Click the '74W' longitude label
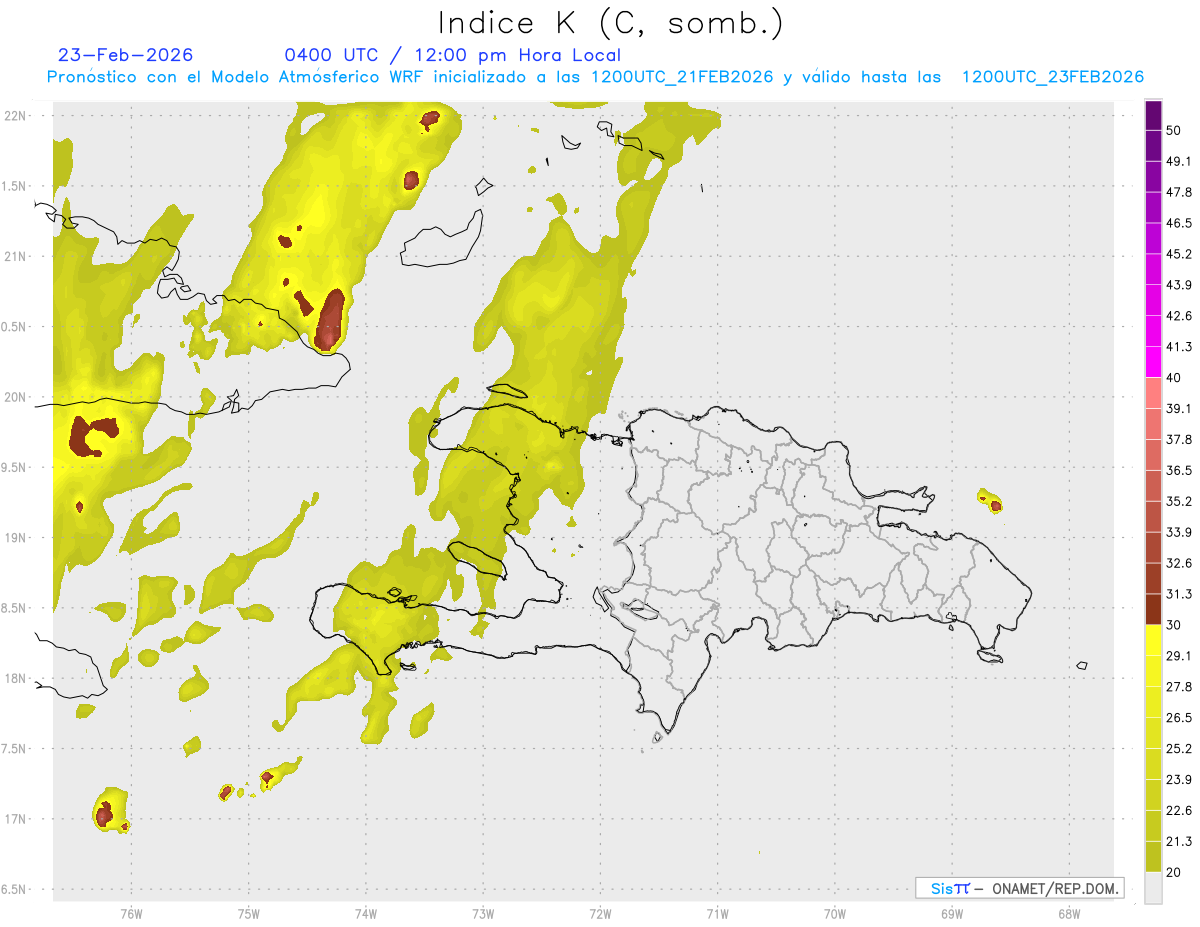 tap(365, 914)
